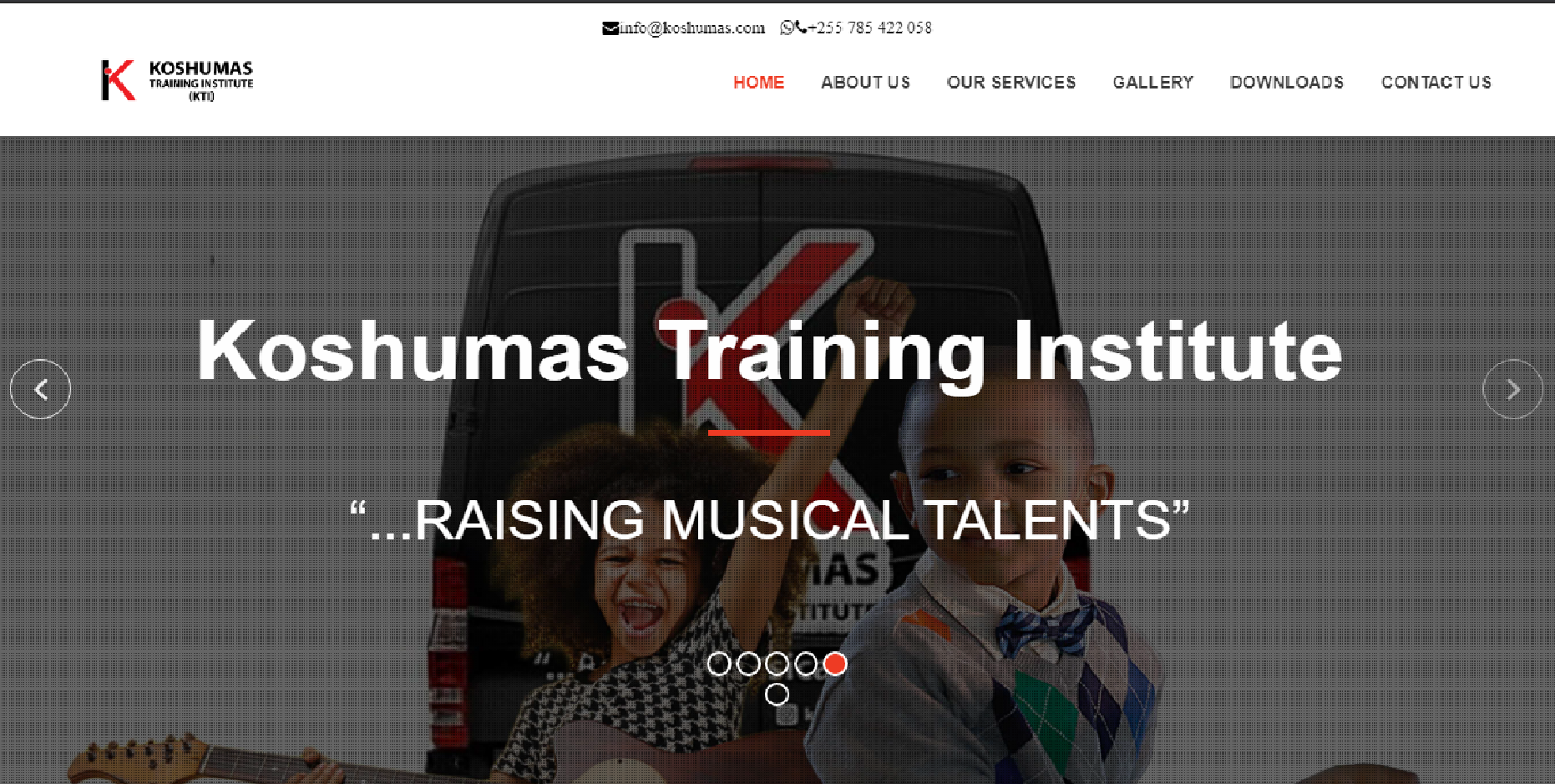Click the +255 785 422 058 phone link
This screenshot has height=784, width=1555.
[x=869, y=28]
